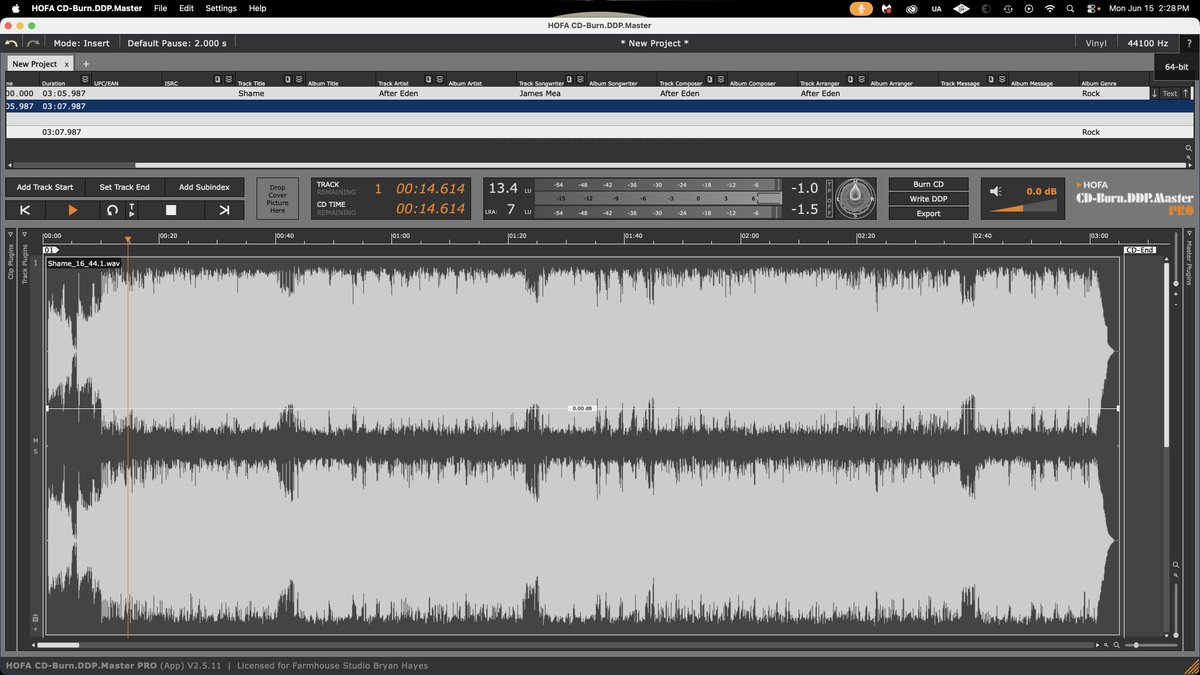The width and height of the screenshot is (1200, 675).
Task: Adjust the output volume wedge slider
Action: (x=1023, y=206)
